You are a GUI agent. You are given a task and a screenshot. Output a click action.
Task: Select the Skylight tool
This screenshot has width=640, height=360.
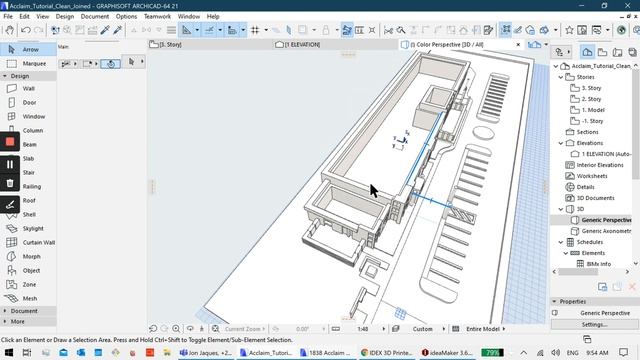(x=28, y=229)
